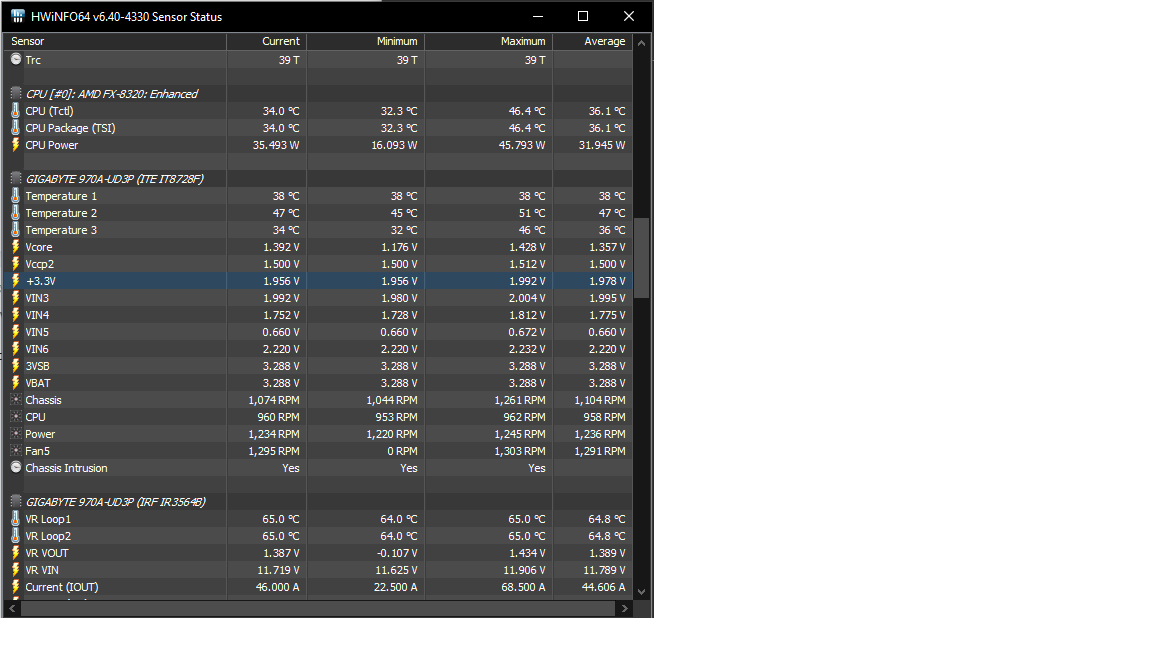This screenshot has width=1152, height=648.
Task: Click the horizontal scrollbar right arrow
Action: point(624,608)
